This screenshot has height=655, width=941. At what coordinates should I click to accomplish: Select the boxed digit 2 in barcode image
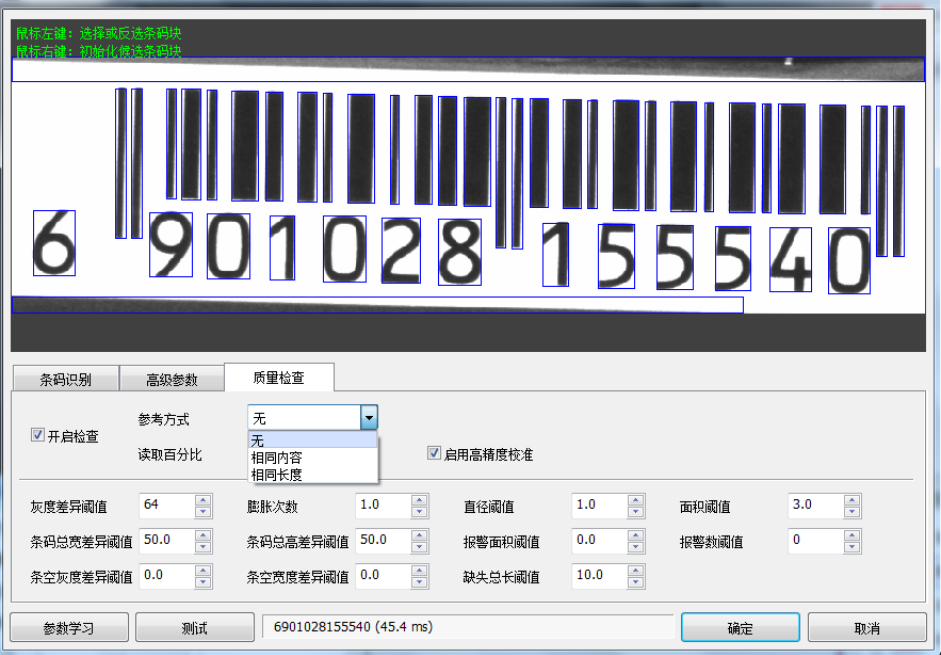[401, 250]
